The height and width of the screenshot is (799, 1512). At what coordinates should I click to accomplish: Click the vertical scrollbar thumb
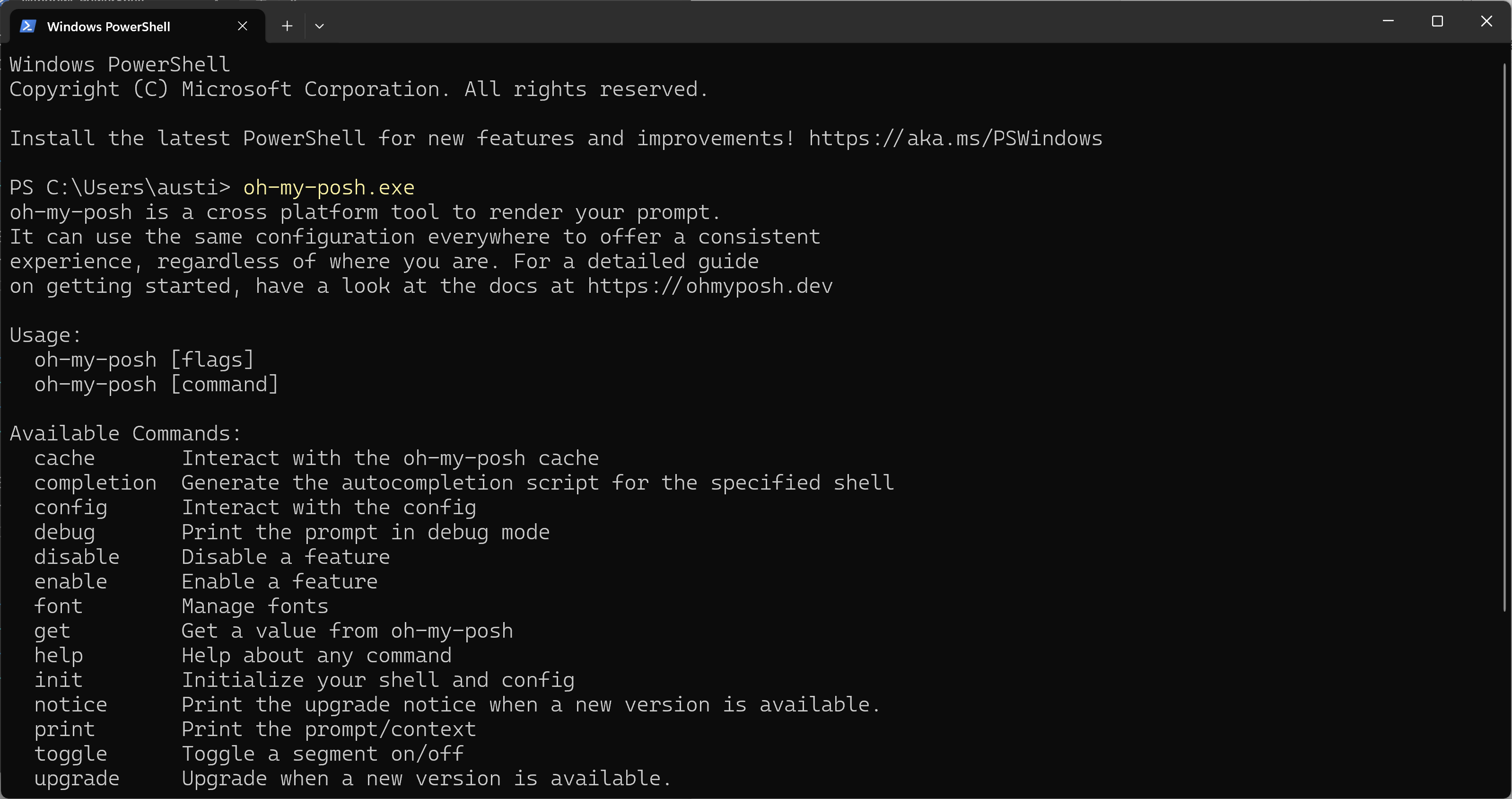[1505, 338]
